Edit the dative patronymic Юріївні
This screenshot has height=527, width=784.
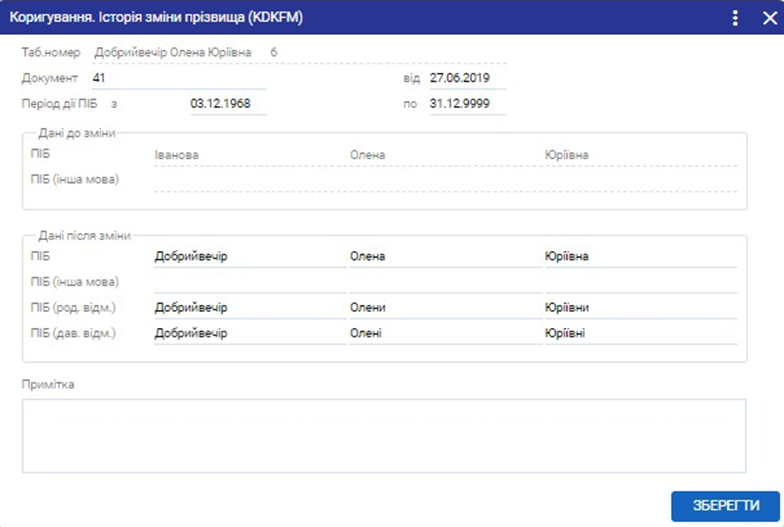(x=639, y=334)
